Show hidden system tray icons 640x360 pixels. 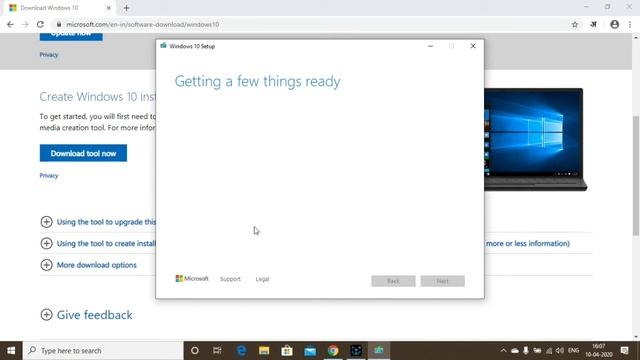click(x=503, y=351)
